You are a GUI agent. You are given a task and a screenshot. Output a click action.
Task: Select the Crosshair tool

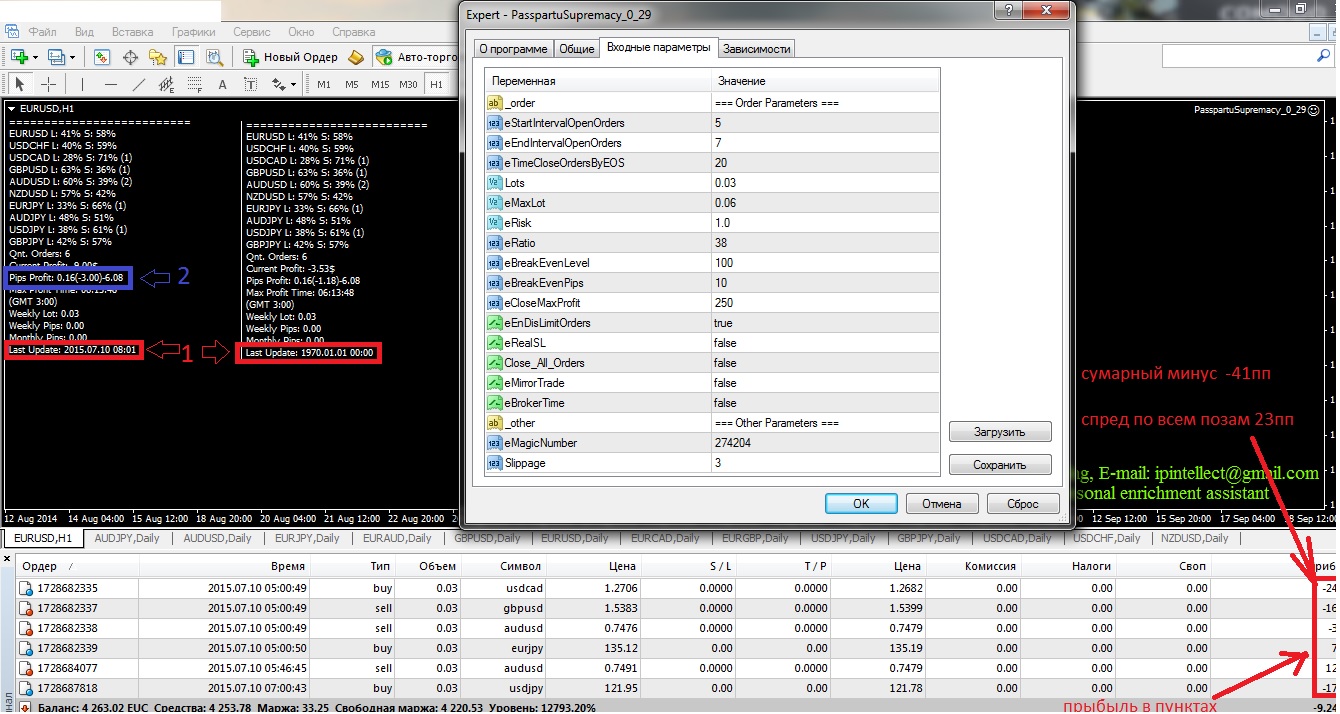point(48,84)
